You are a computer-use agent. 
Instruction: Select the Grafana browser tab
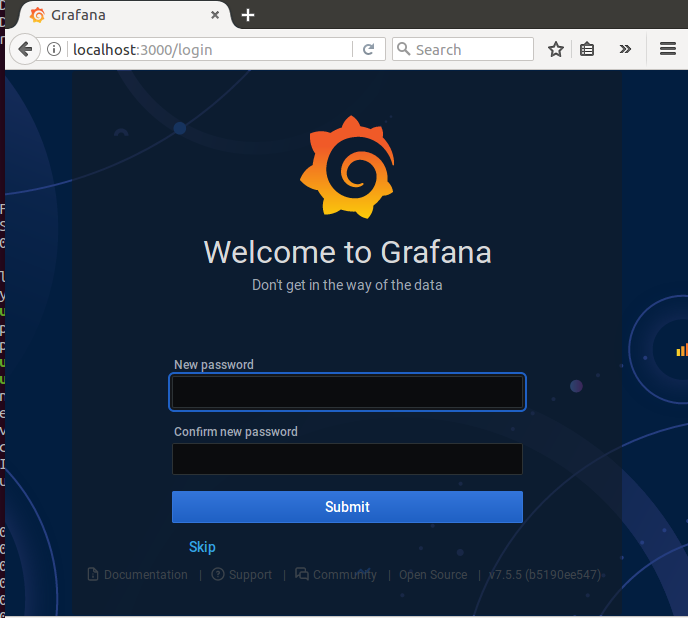pyautogui.click(x=125, y=15)
